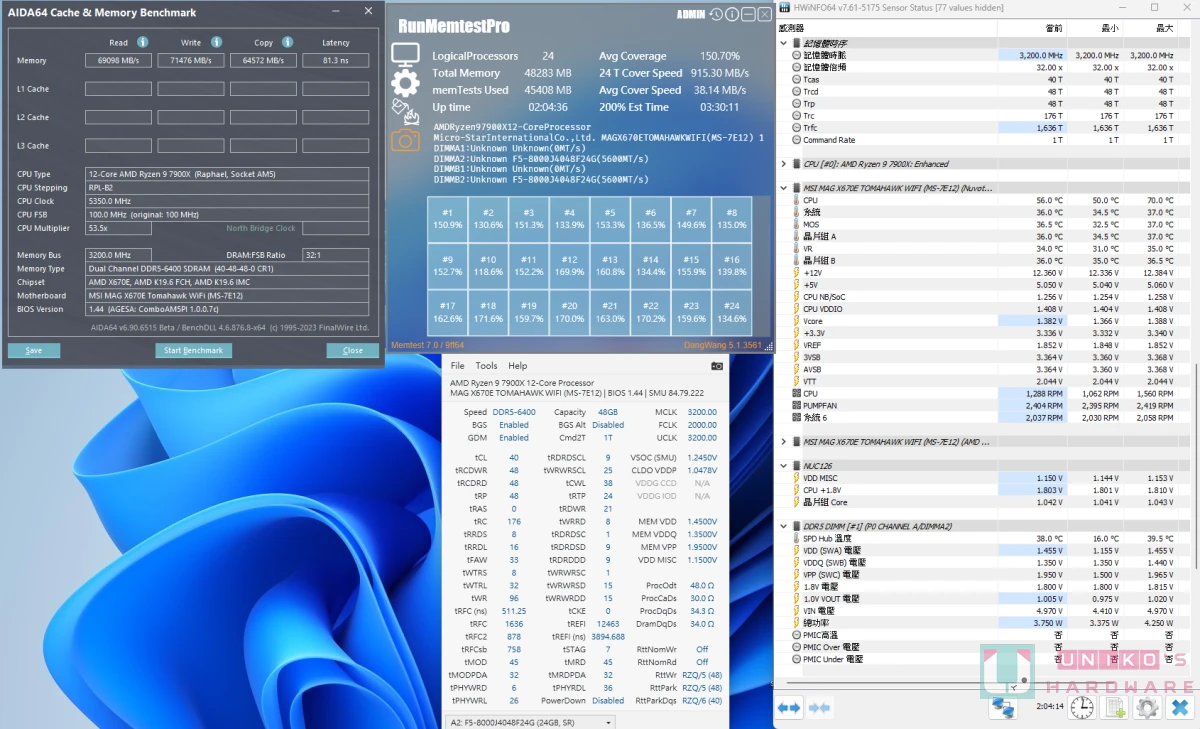1200x729 pixels.
Task: Click the Memory Read value field 69098 MB/s
Action: [x=118, y=61]
